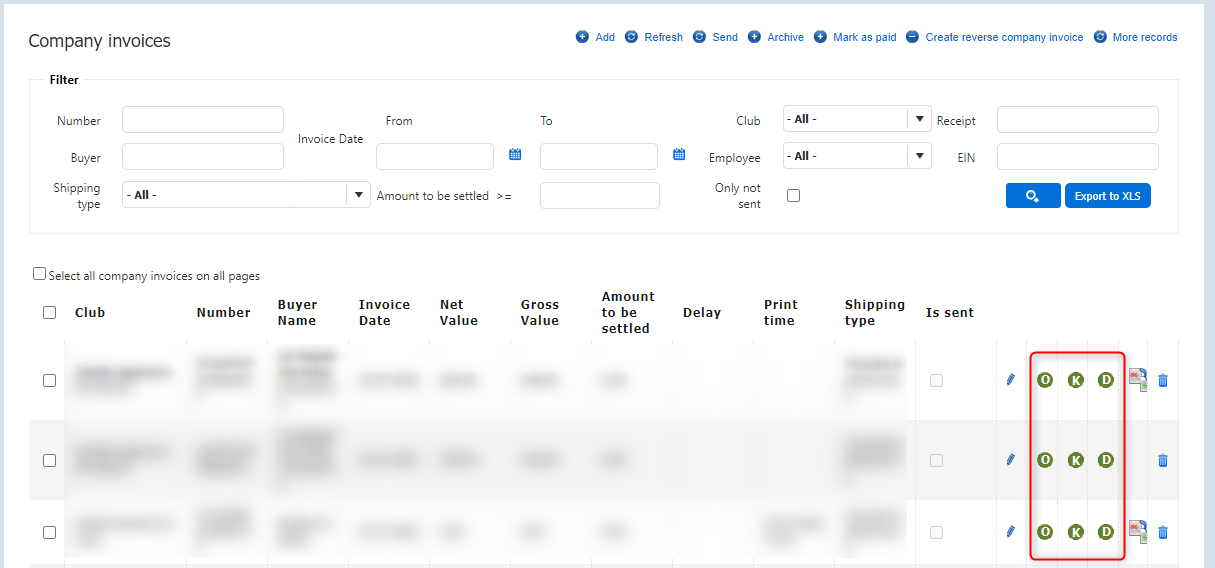Screen dimensions: 1215x568
Task: Click the Export to XLS button
Action: (x=1107, y=196)
